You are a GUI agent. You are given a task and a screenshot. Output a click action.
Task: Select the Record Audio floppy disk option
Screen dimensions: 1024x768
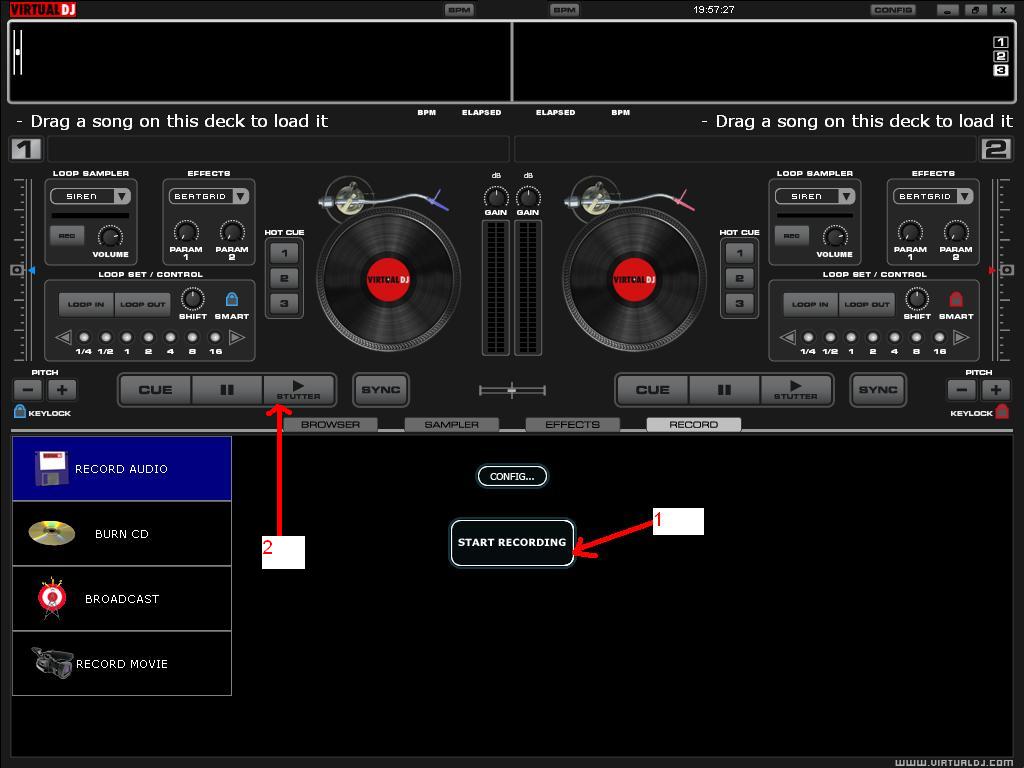121,468
